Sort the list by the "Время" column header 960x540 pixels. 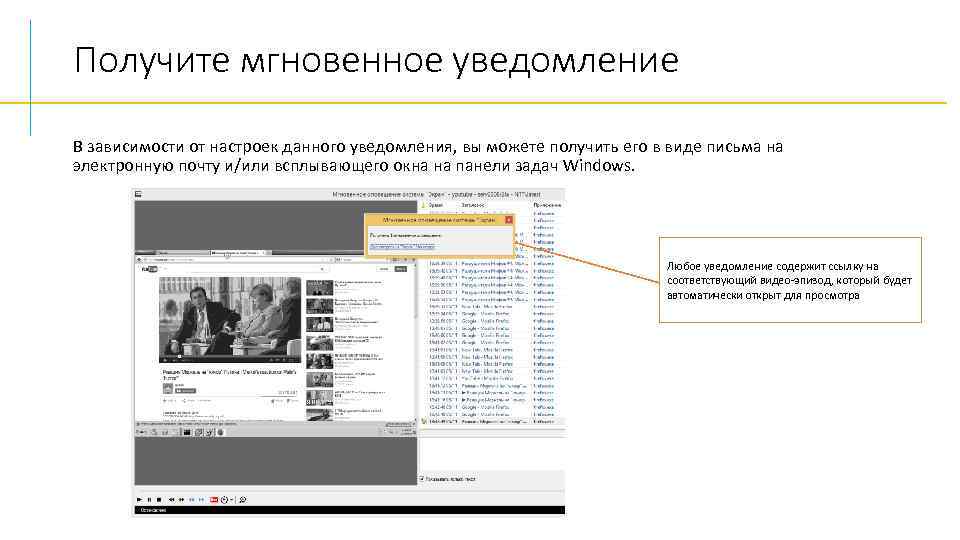point(436,205)
